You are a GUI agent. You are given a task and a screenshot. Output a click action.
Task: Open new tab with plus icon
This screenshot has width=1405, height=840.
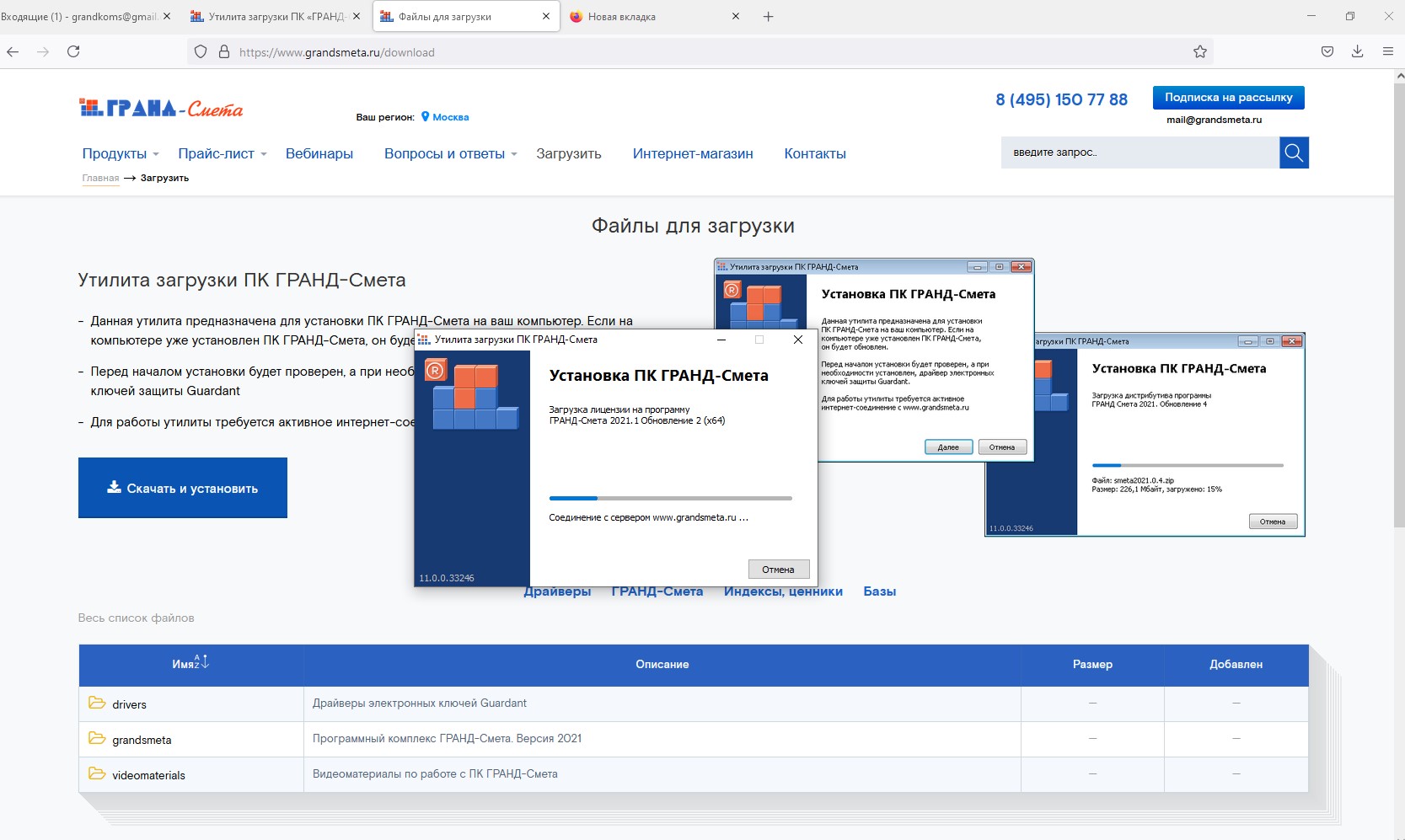768,17
